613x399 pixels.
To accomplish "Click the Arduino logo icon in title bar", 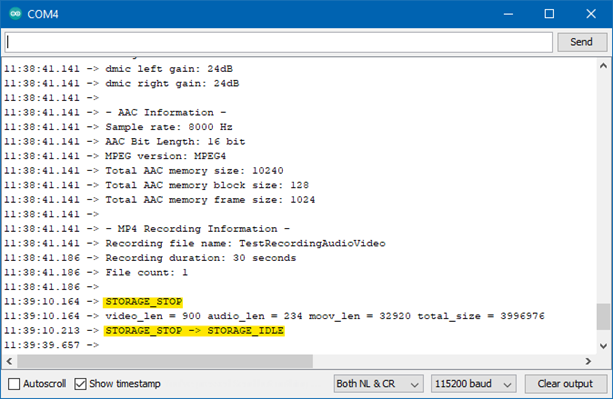I will pyautogui.click(x=15, y=14).
